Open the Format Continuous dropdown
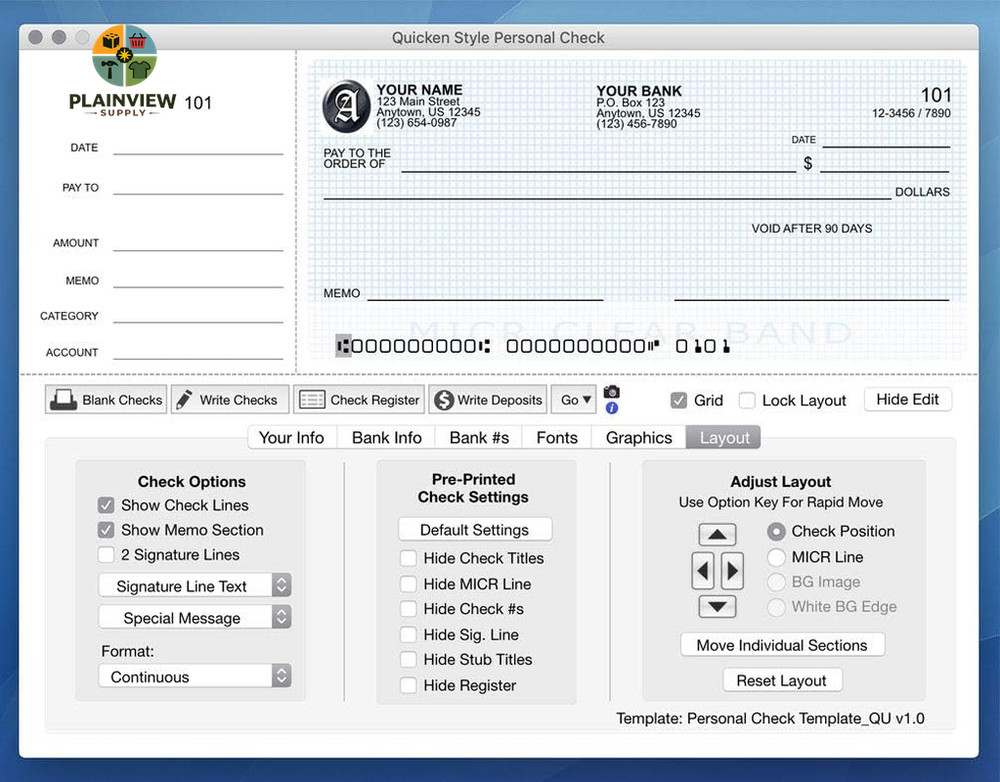The image size is (1000, 782). [195, 676]
